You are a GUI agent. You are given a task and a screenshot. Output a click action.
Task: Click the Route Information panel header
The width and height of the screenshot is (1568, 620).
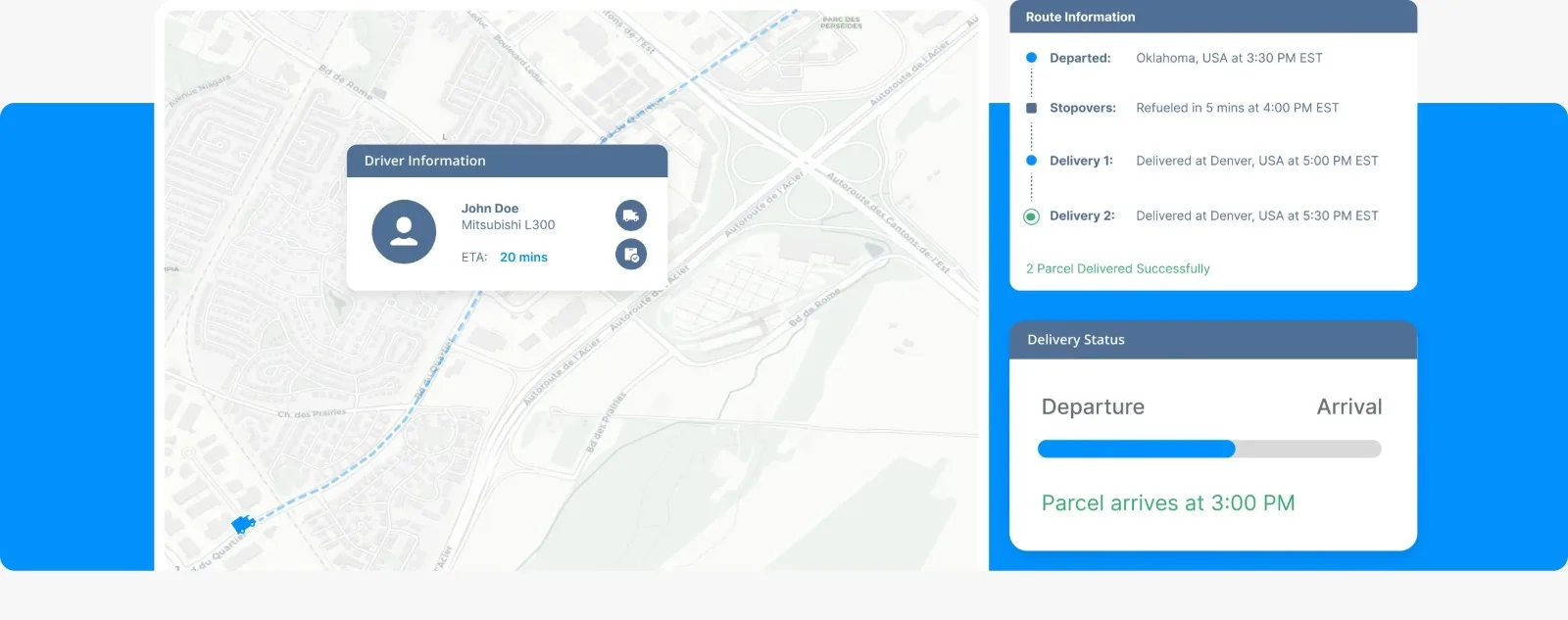pyautogui.click(x=1212, y=17)
